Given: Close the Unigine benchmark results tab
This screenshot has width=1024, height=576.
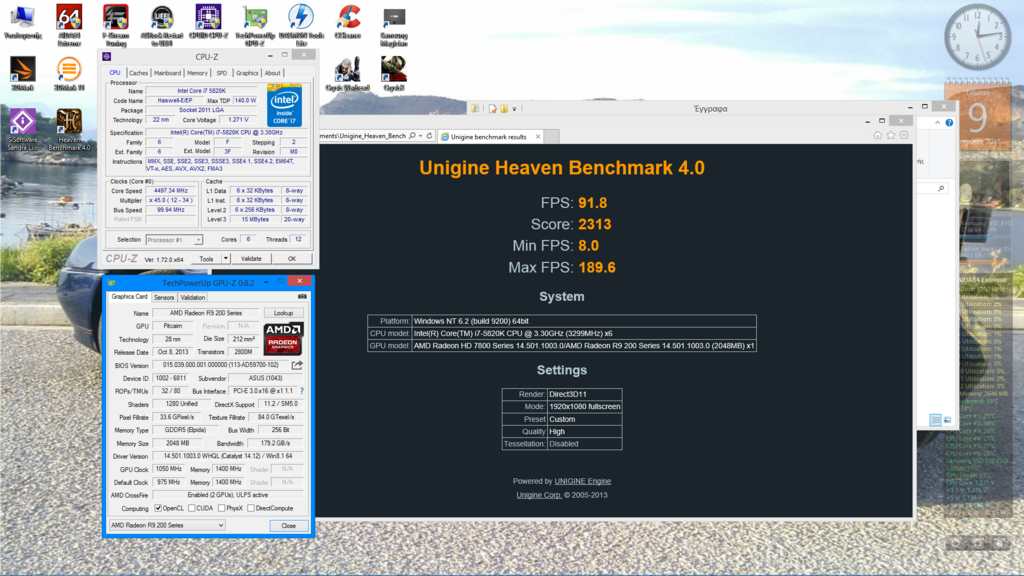Looking at the screenshot, I should point(537,136).
